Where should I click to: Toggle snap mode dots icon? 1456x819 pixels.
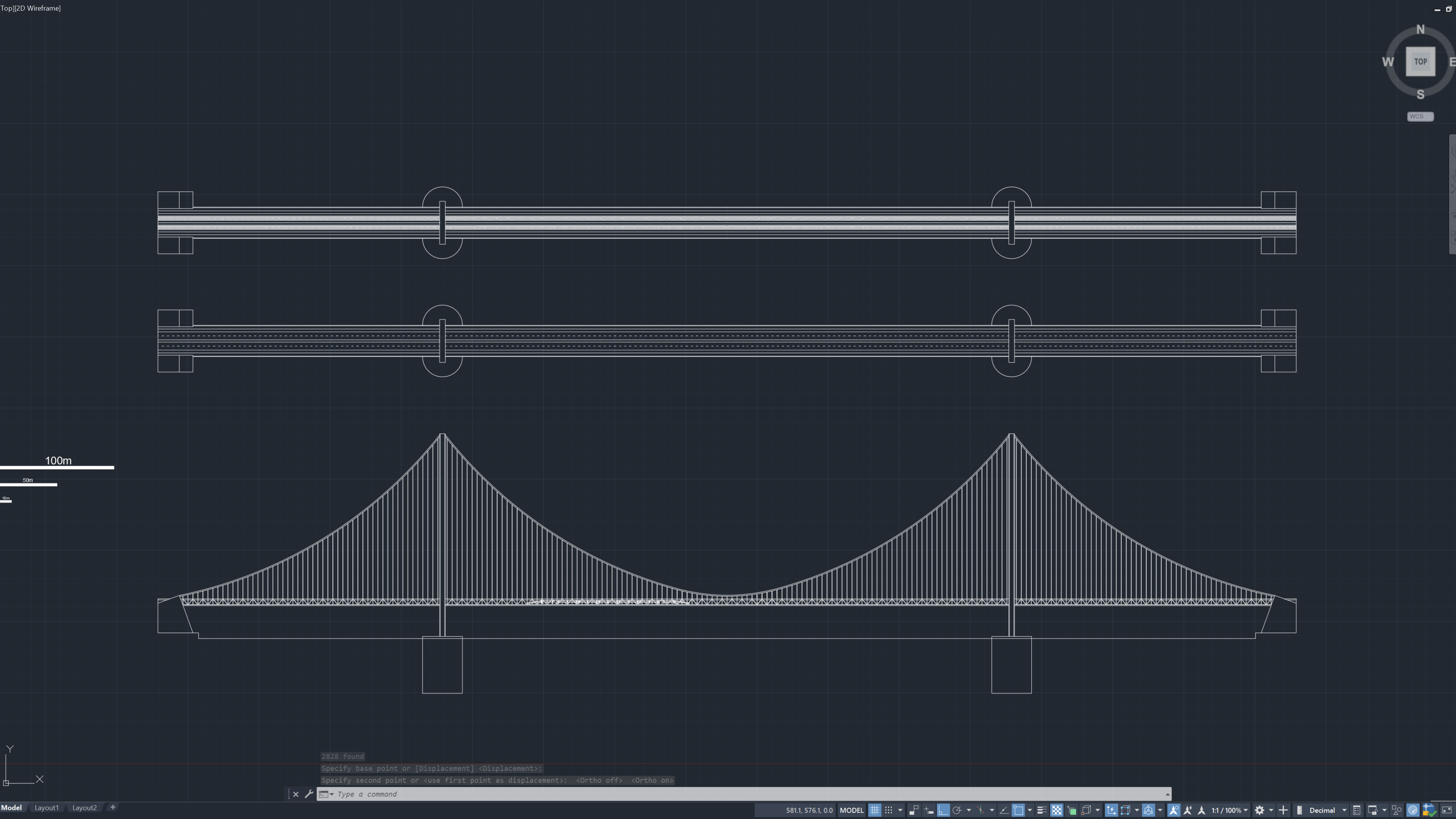pos(888,810)
